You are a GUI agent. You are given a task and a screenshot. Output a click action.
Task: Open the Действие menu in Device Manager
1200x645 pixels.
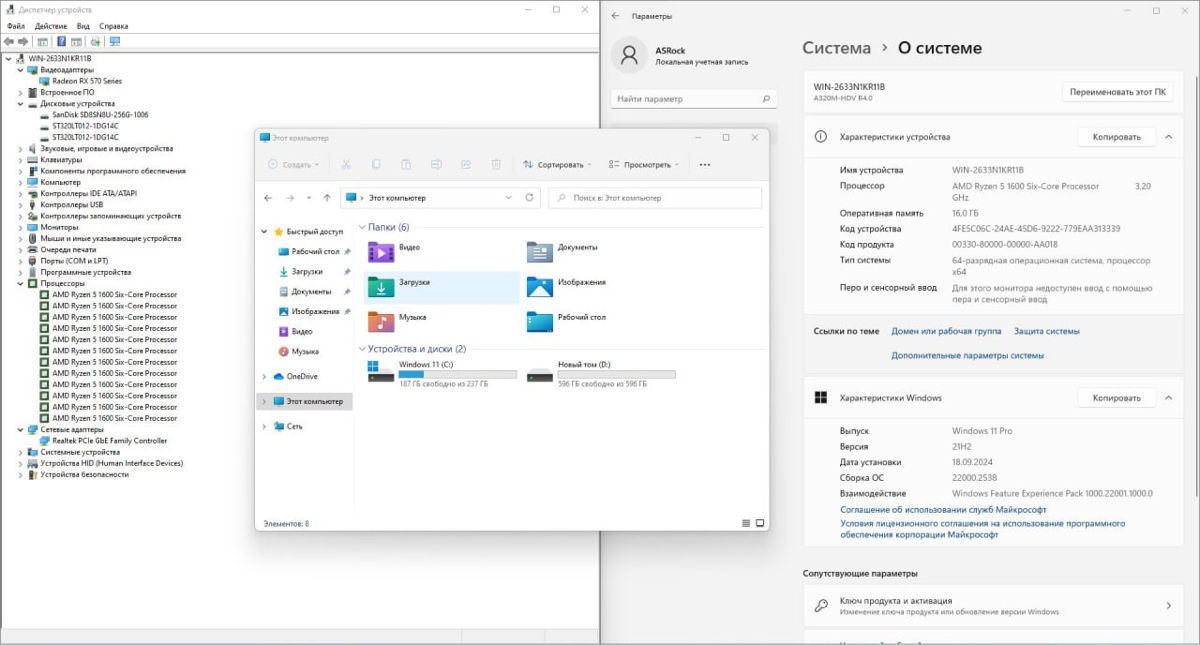point(50,26)
